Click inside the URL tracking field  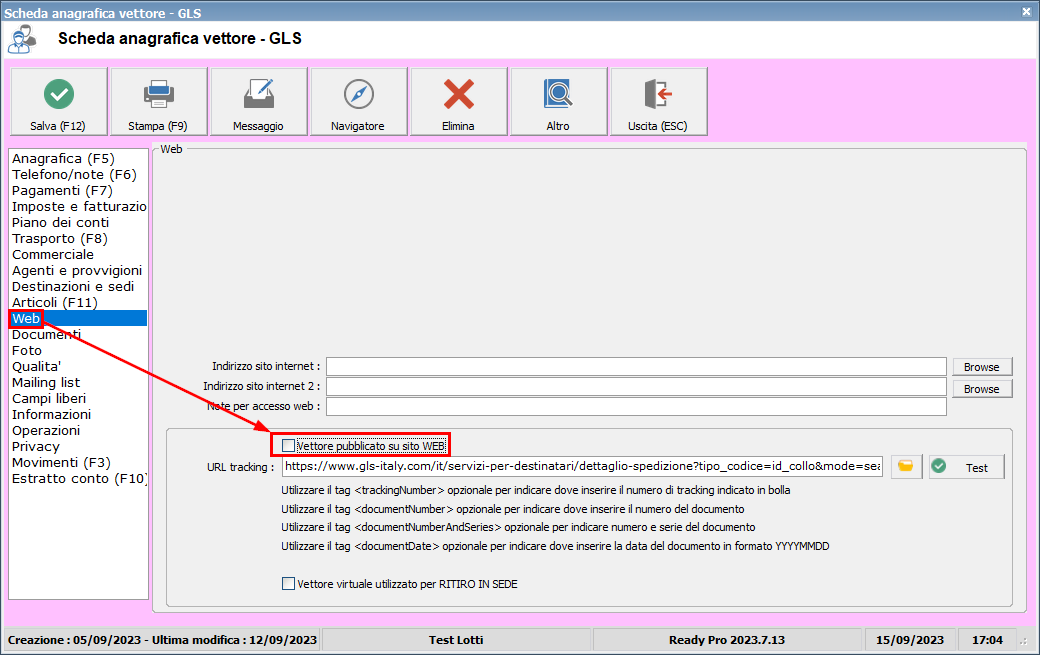click(x=582, y=467)
